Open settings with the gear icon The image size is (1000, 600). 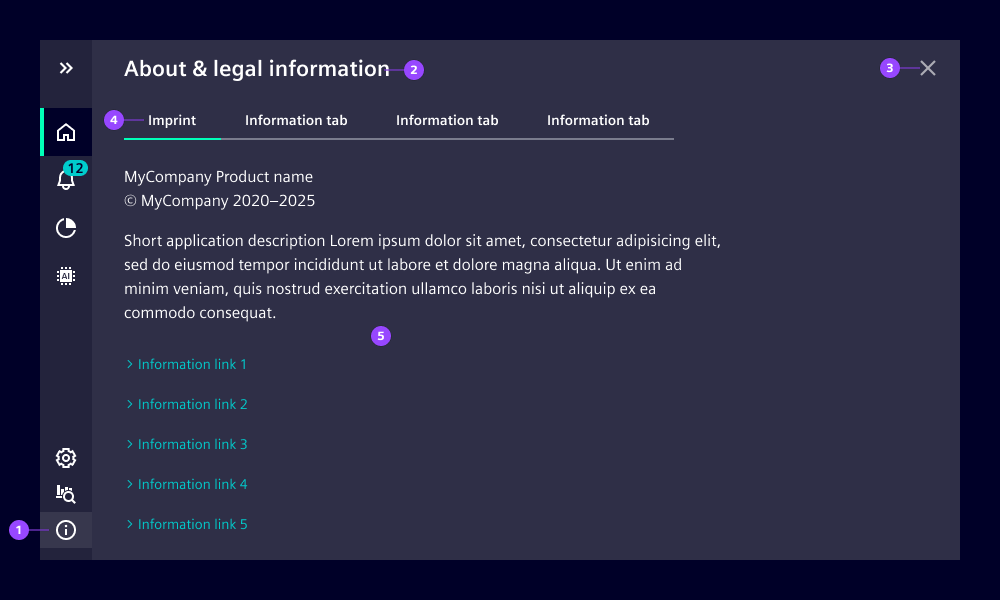point(66,458)
